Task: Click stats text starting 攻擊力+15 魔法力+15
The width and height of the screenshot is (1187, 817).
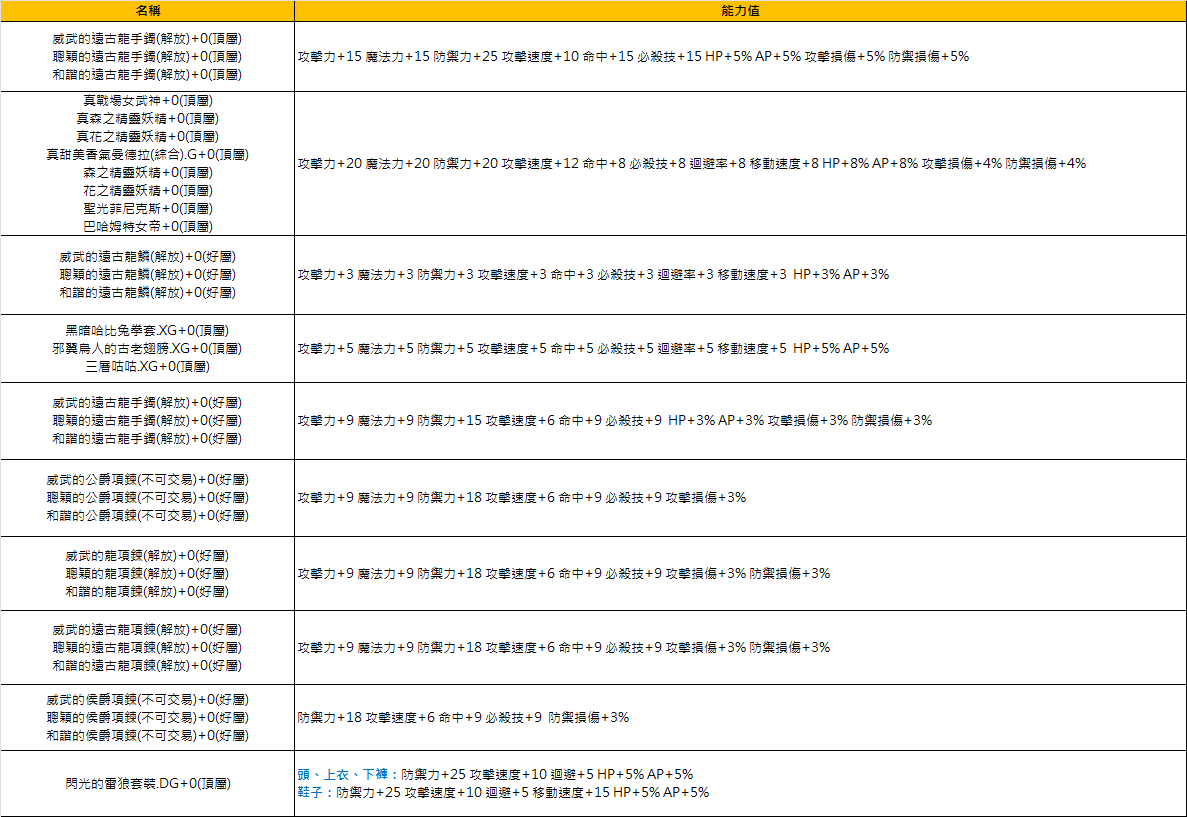Action: (633, 57)
